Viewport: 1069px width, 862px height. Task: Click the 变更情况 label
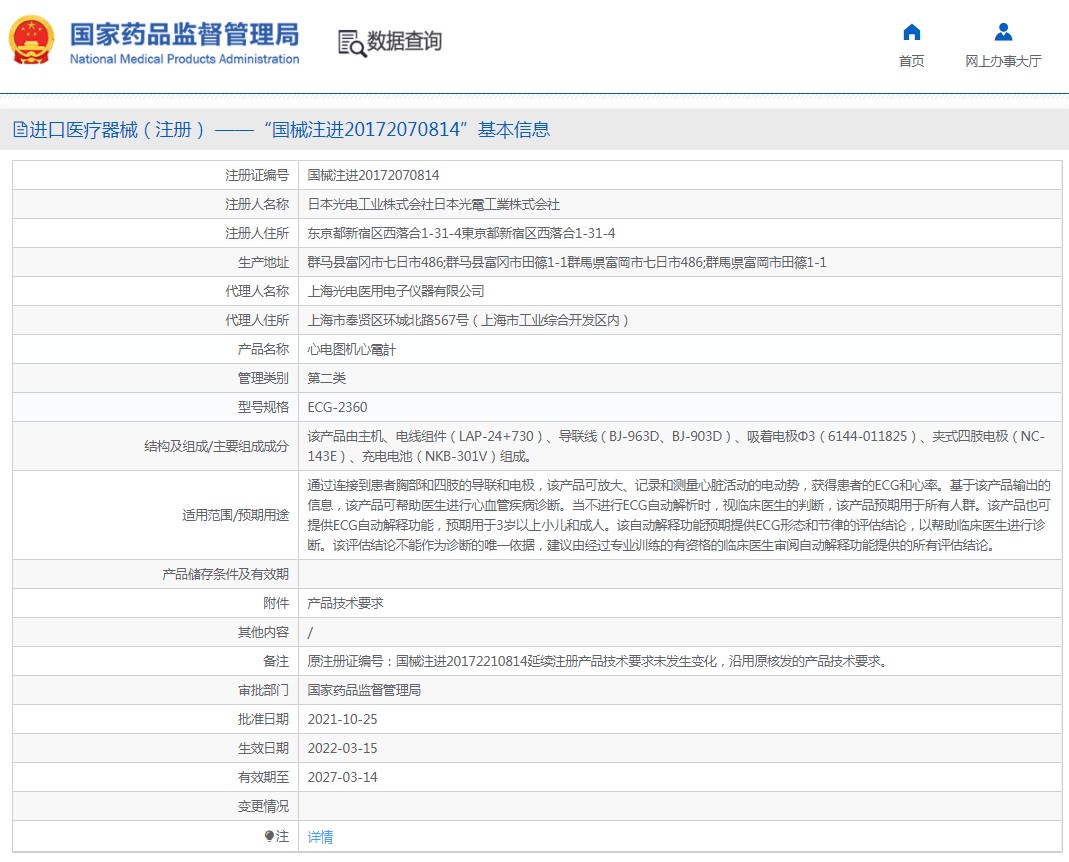[x=263, y=806]
